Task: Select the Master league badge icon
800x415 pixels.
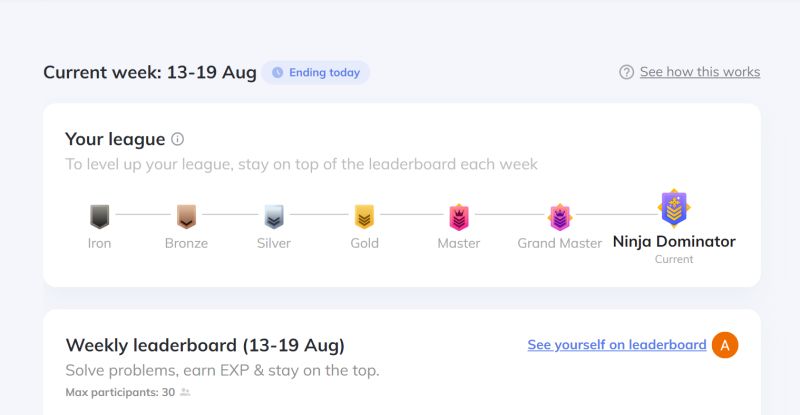Action: pyautogui.click(x=459, y=217)
